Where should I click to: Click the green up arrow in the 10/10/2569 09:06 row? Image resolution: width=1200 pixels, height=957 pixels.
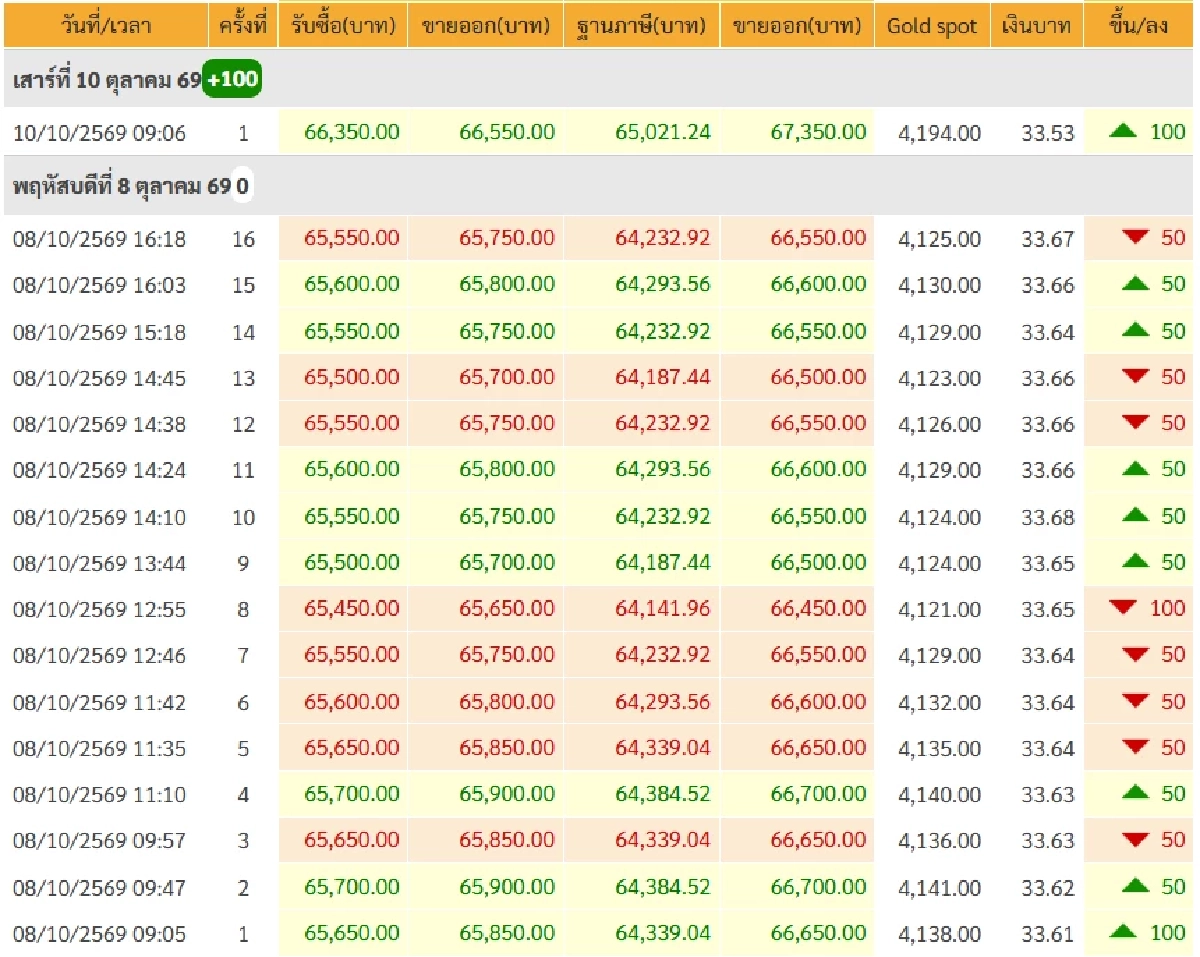(1124, 131)
